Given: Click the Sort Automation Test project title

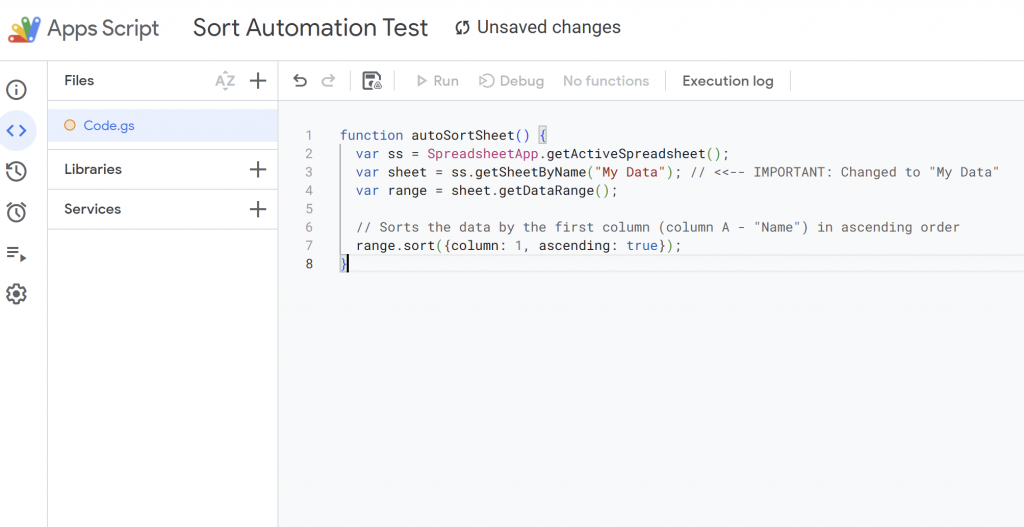Looking at the screenshot, I should click(x=310, y=28).
